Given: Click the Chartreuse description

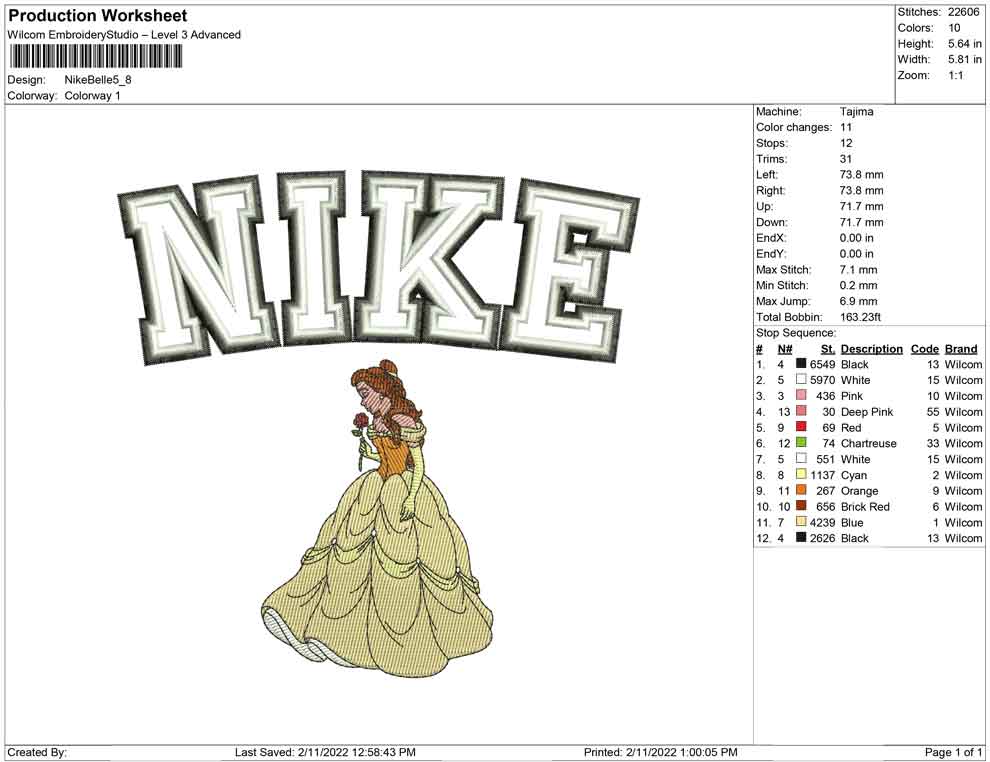Looking at the screenshot, I should (x=869, y=443).
